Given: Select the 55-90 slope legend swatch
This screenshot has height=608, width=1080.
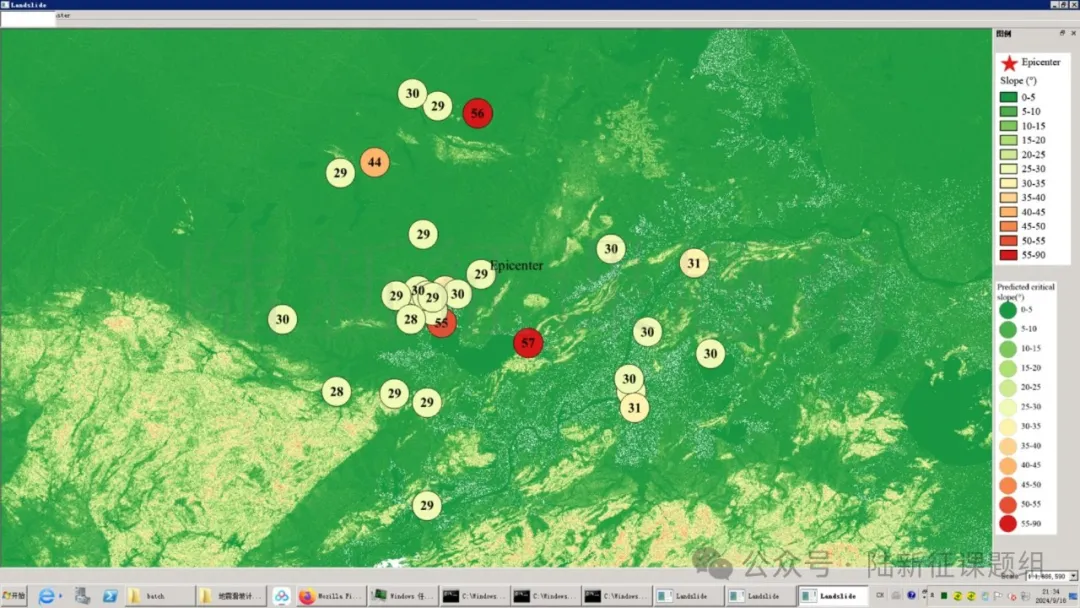Looking at the screenshot, I should pyautogui.click(x=1008, y=255).
